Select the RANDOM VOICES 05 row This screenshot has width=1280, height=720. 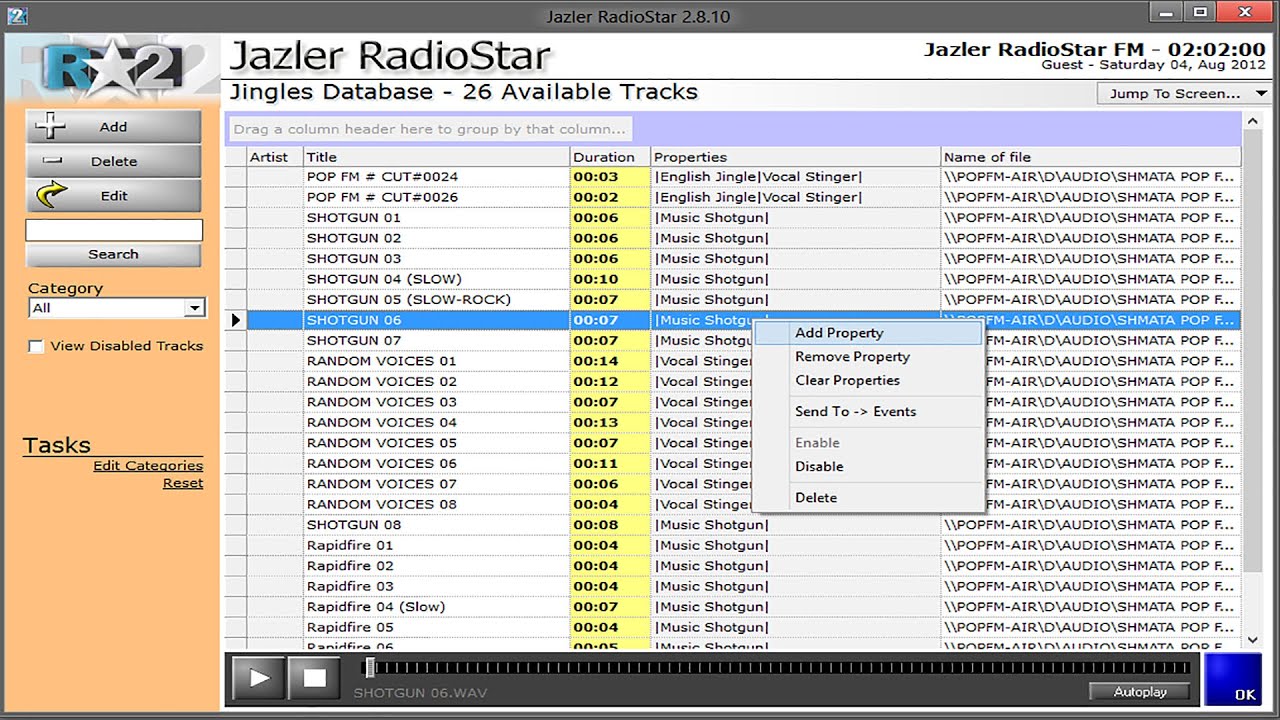pyautogui.click(x=732, y=443)
